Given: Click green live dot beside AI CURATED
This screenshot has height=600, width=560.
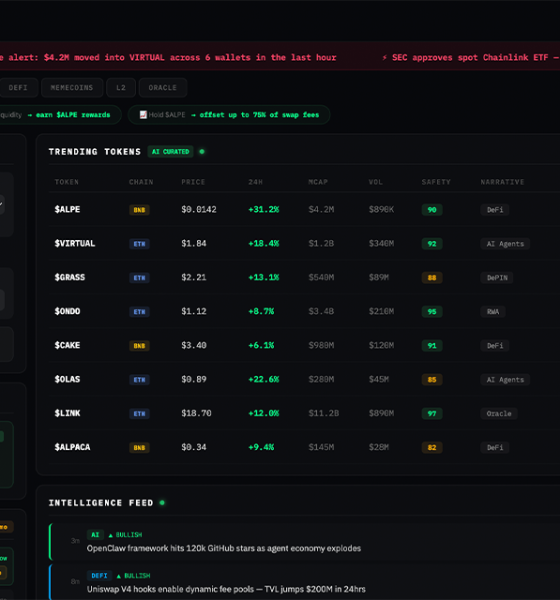Looking at the screenshot, I should pos(202,152).
